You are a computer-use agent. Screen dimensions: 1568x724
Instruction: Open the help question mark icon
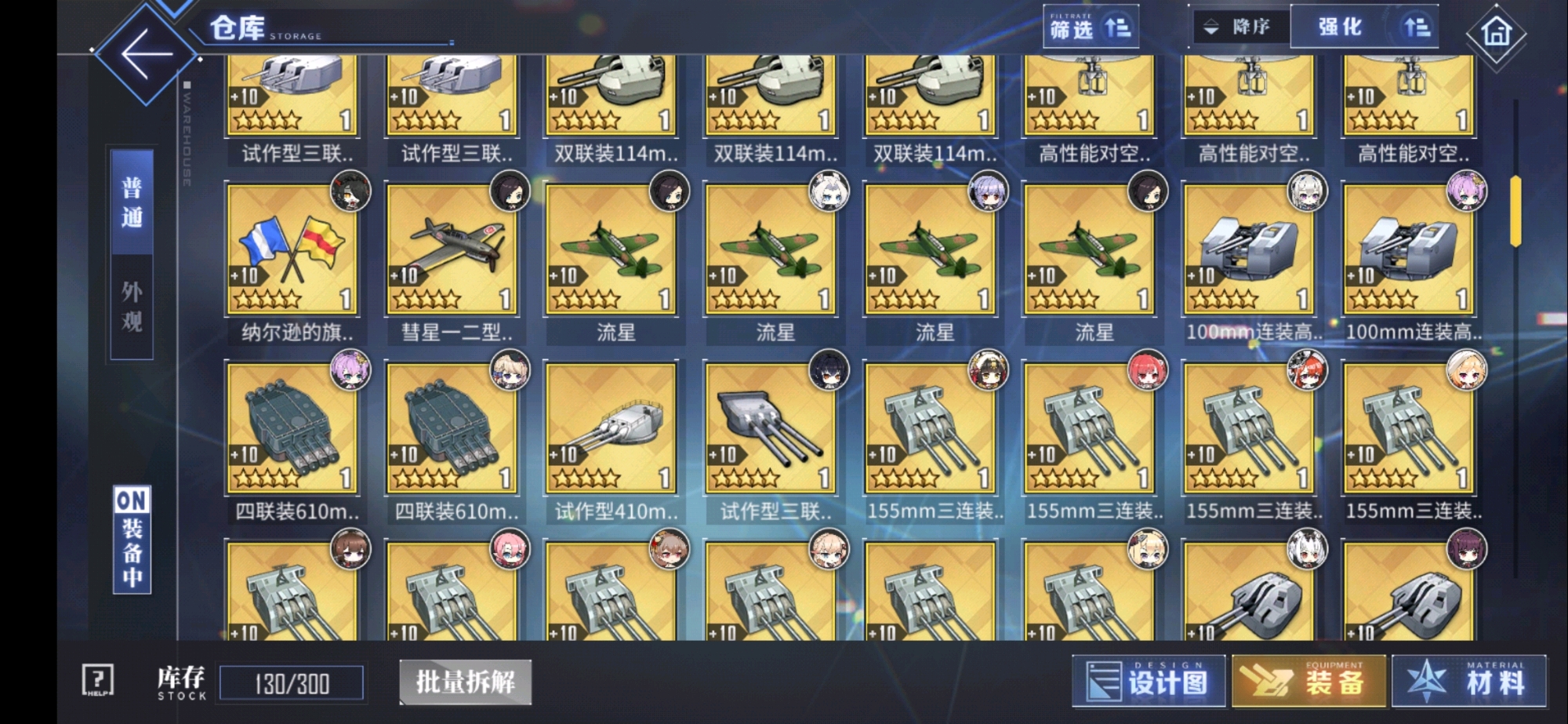click(x=98, y=679)
